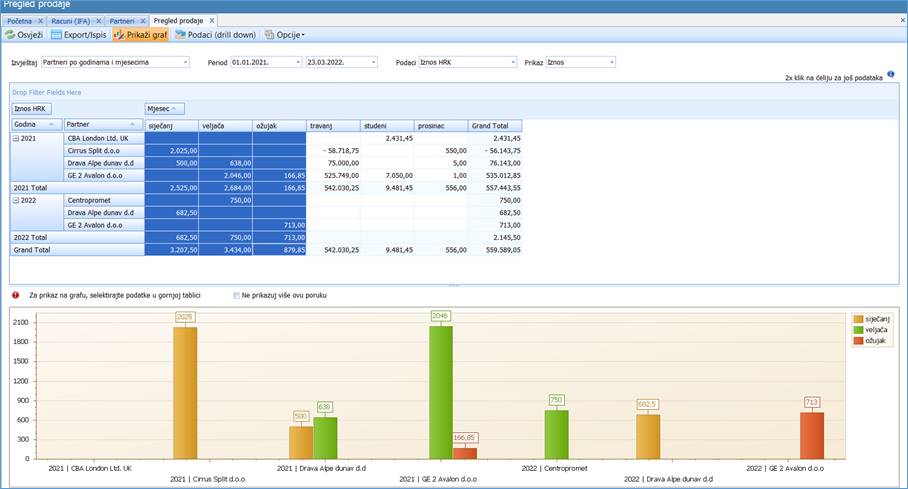Click the siječanj column header
Viewport: 908px width, 489px height.
(x=171, y=126)
